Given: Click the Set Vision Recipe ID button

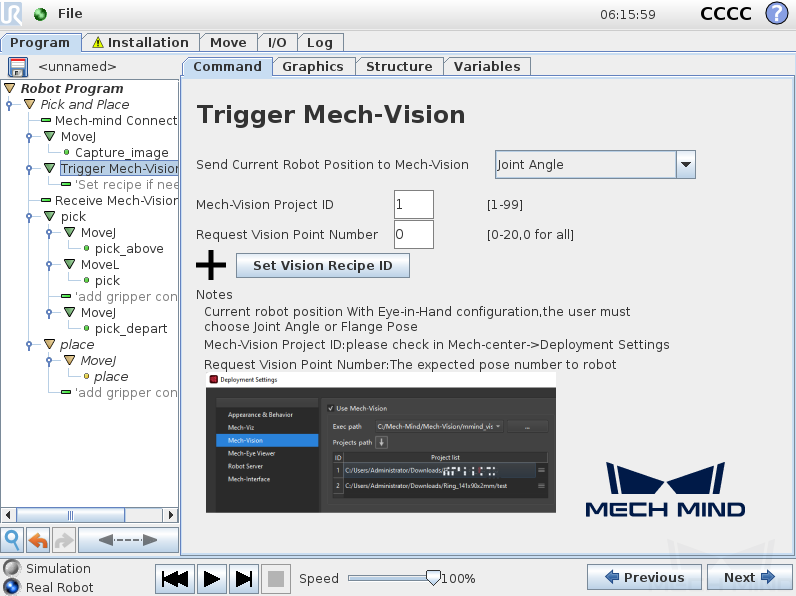Looking at the screenshot, I should [x=323, y=266].
